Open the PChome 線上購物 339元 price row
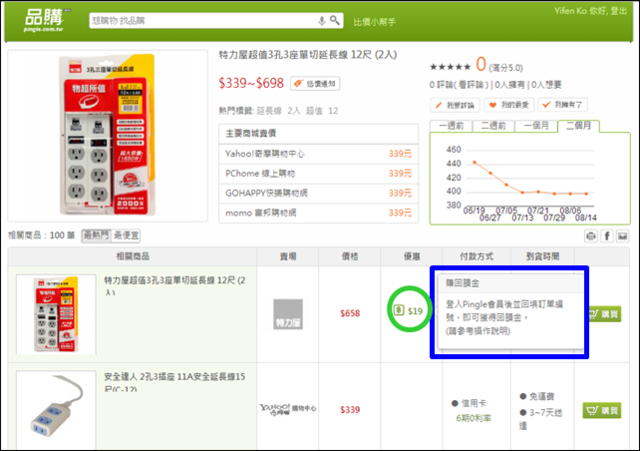This screenshot has height=451, width=640. [318, 173]
